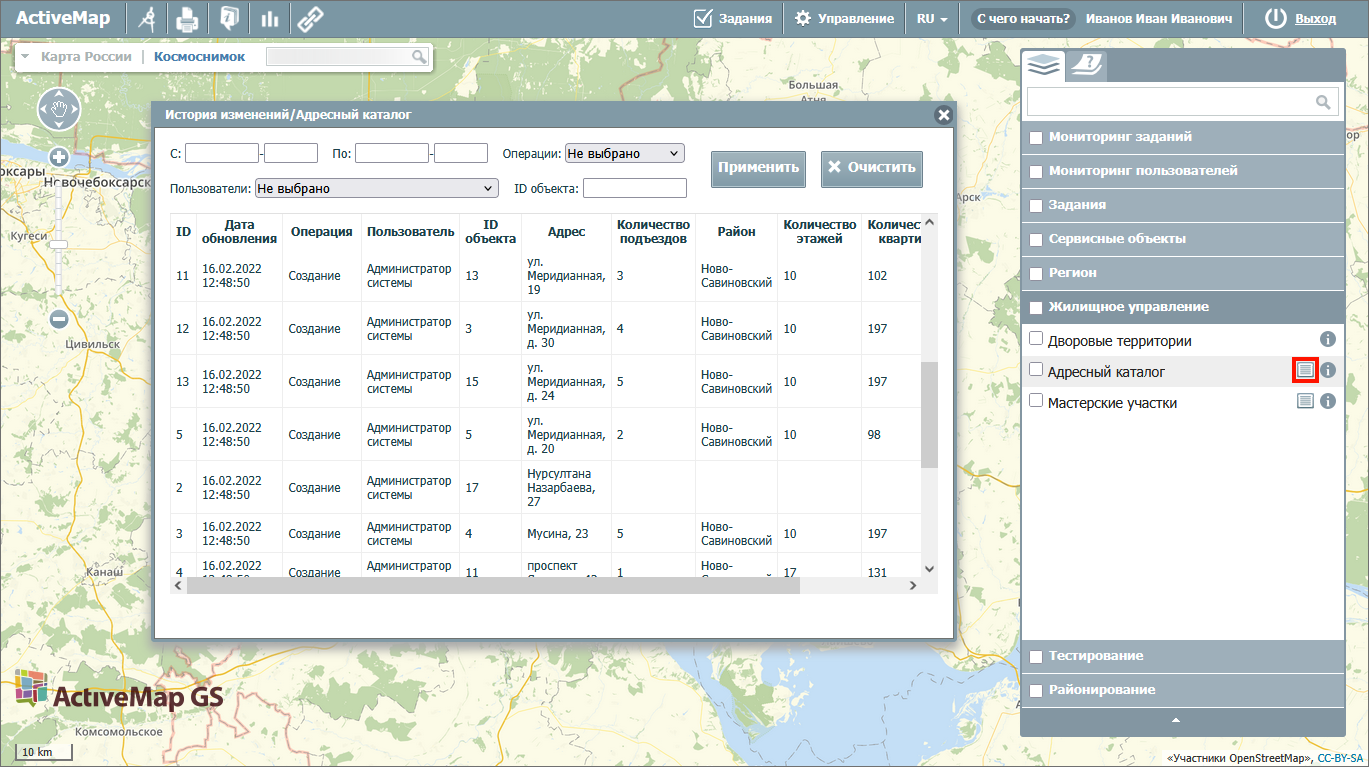This screenshot has width=1369, height=767.
Task: Click the print map icon
Action: [x=187, y=18]
